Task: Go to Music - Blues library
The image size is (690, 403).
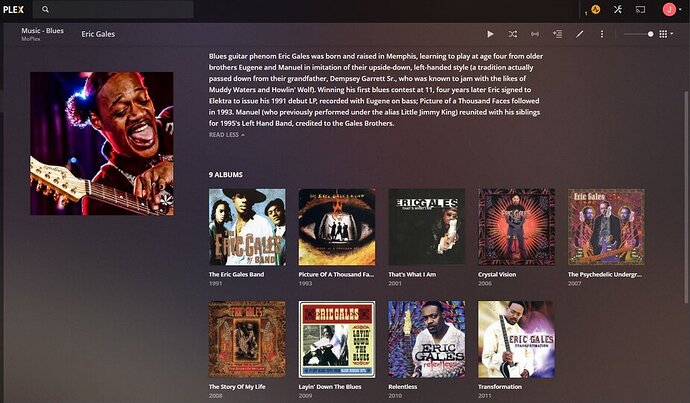Action: (x=42, y=31)
